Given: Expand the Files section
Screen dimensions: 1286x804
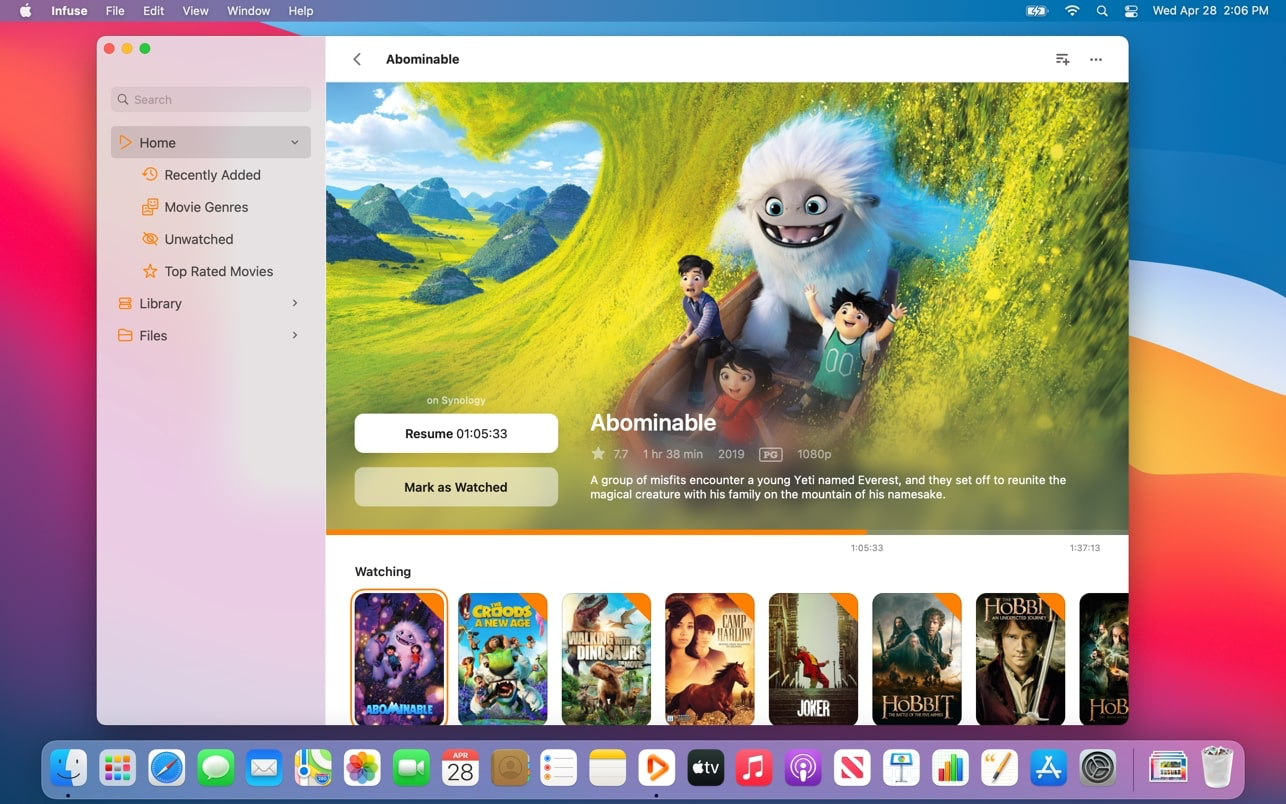Looking at the screenshot, I should click(294, 335).
